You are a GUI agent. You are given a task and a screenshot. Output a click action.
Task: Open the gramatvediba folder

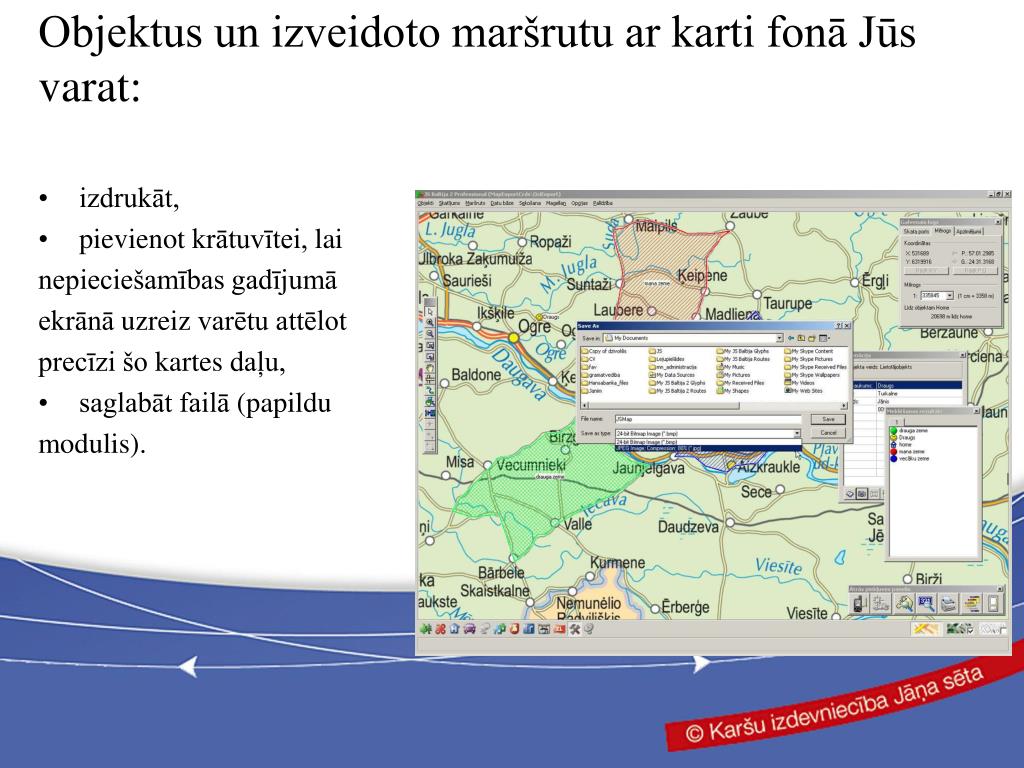(x=601, y=375)
